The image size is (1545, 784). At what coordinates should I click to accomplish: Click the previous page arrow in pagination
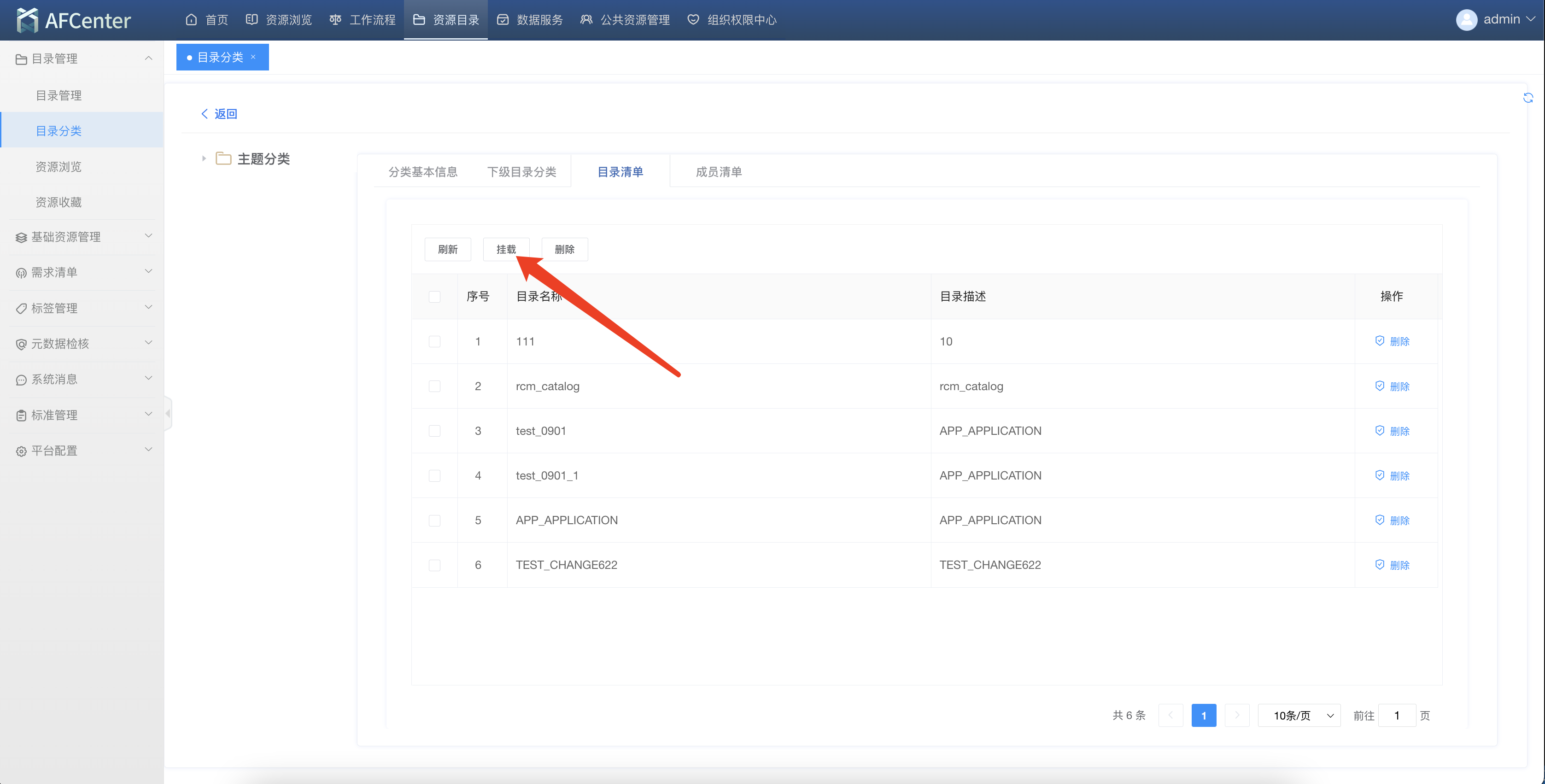(x=1170, y=715)
